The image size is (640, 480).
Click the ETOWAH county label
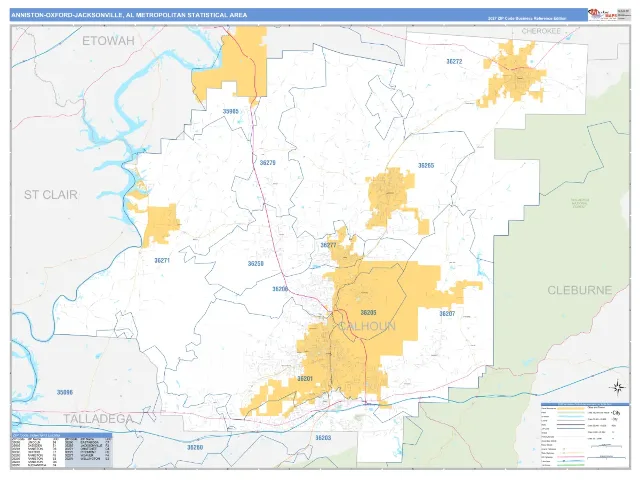coord(108,41)
